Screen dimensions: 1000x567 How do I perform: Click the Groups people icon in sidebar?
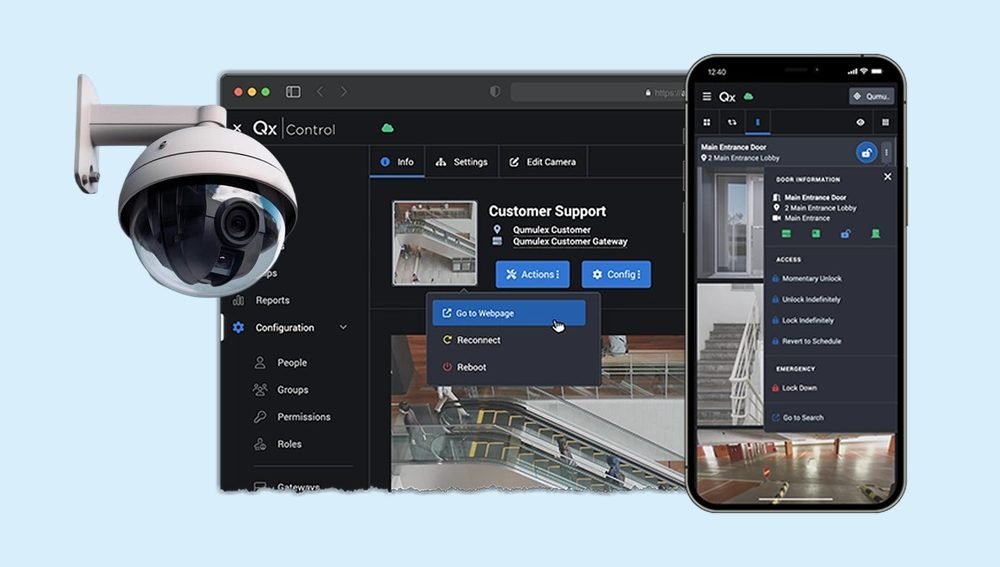pyautogui.click(x=260, y=390)
